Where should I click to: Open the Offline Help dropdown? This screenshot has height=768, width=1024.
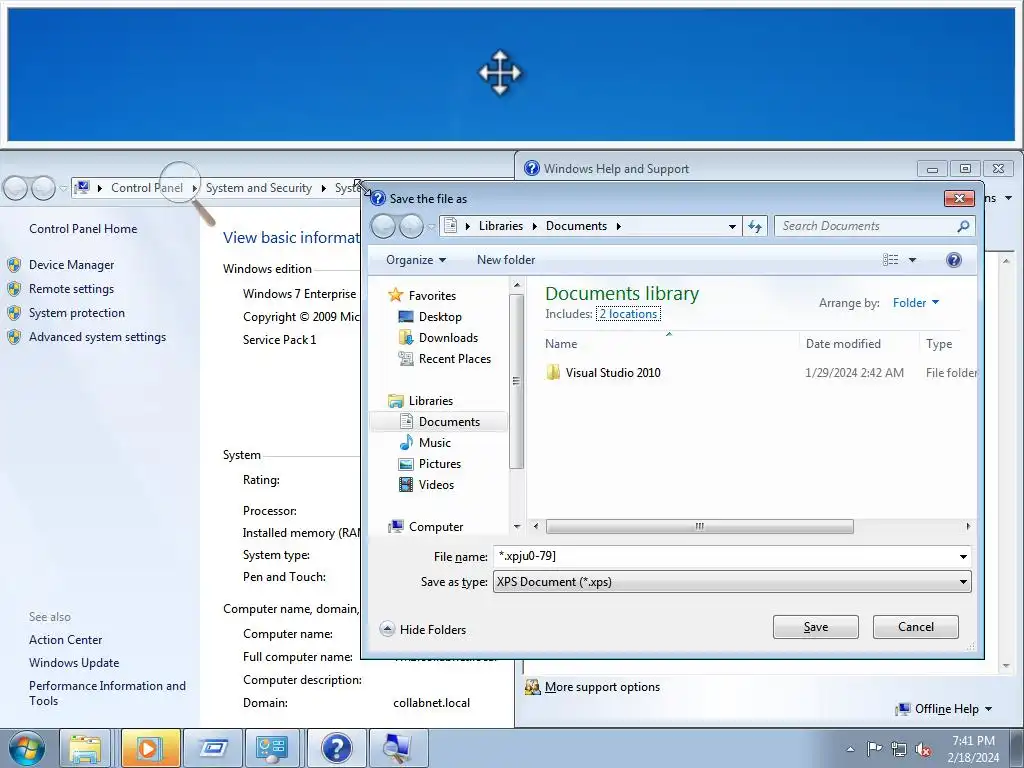945,709
